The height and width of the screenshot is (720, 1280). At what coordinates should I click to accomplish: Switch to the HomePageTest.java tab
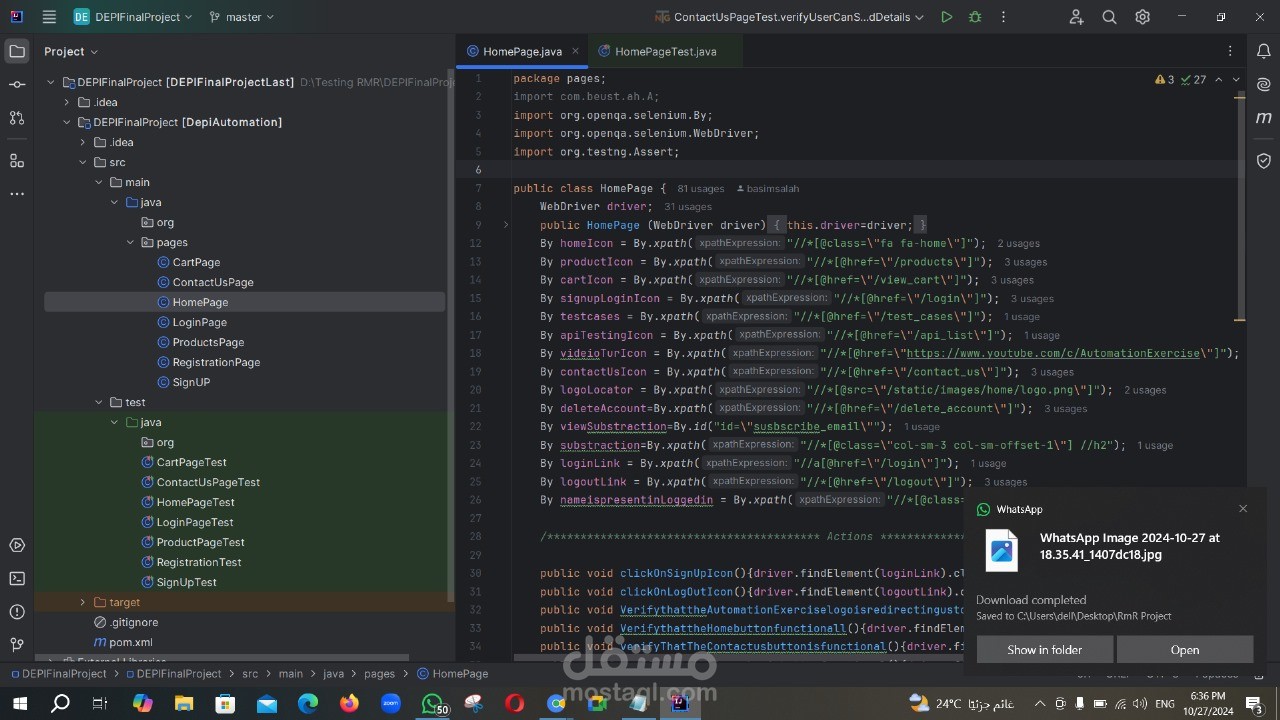665,51
